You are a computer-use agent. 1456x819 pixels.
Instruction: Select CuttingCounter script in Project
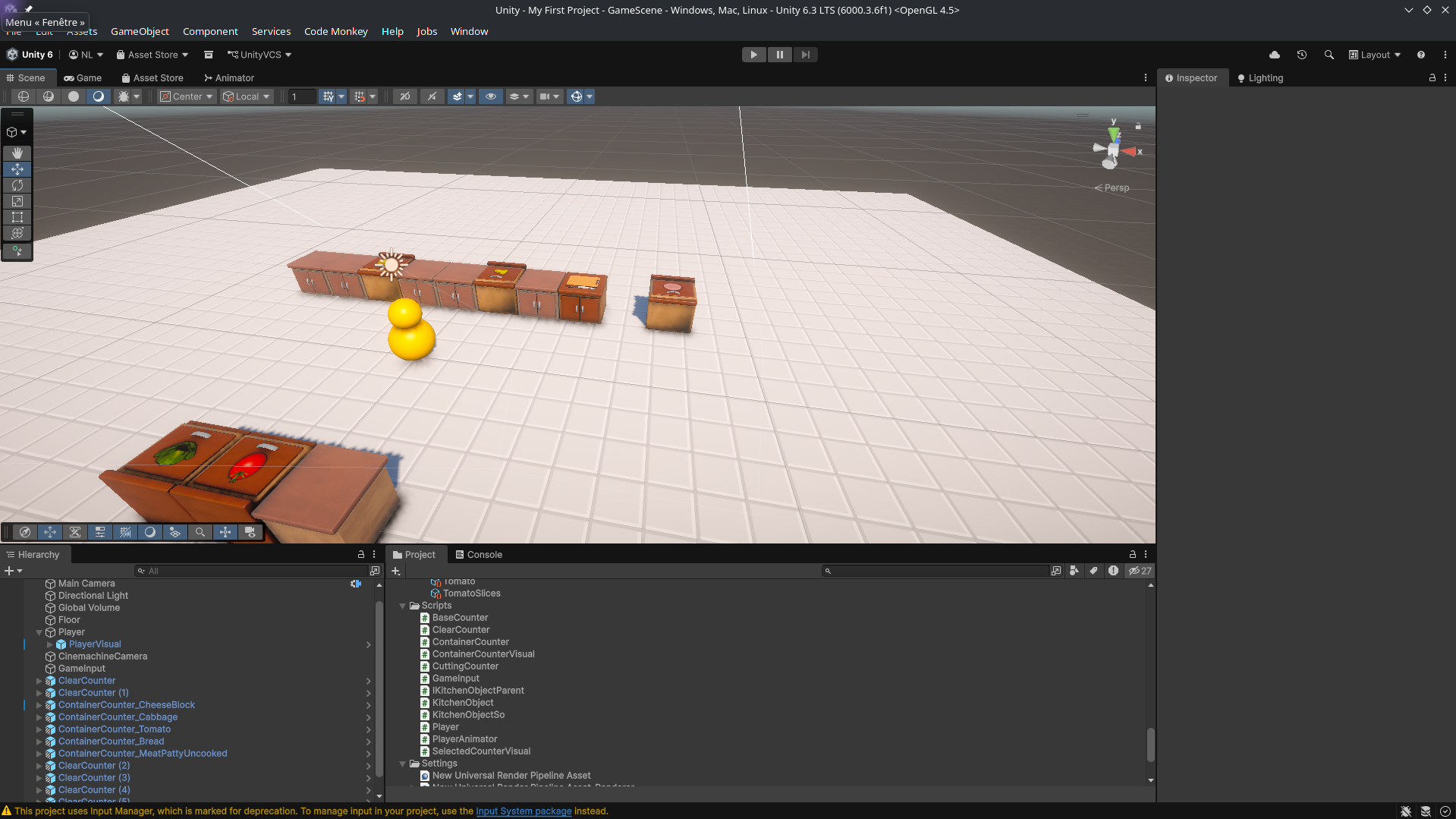[x=465, y=666]
